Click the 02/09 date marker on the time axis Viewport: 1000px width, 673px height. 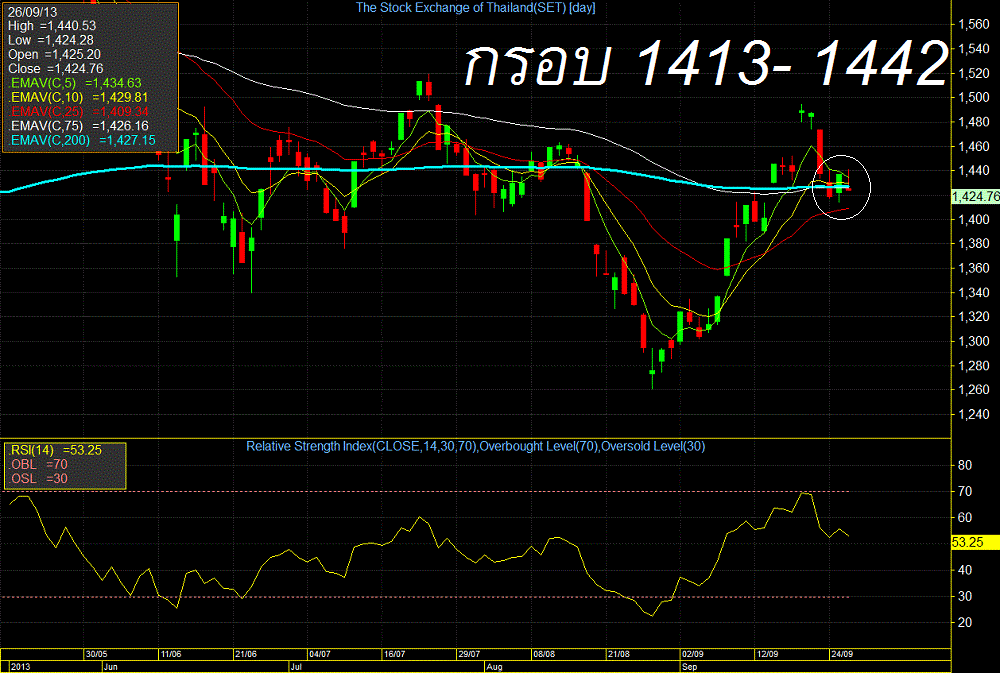point(693,655)
